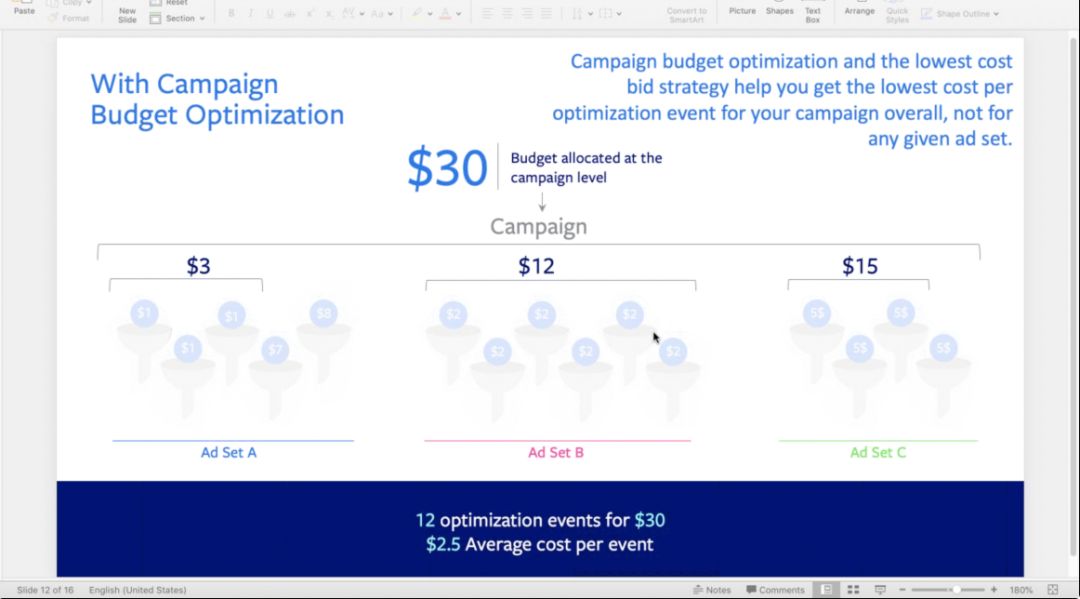This screenshot has width=1080, height=599.
Task: Click the Paste button
Action: (x=24, y=8)
